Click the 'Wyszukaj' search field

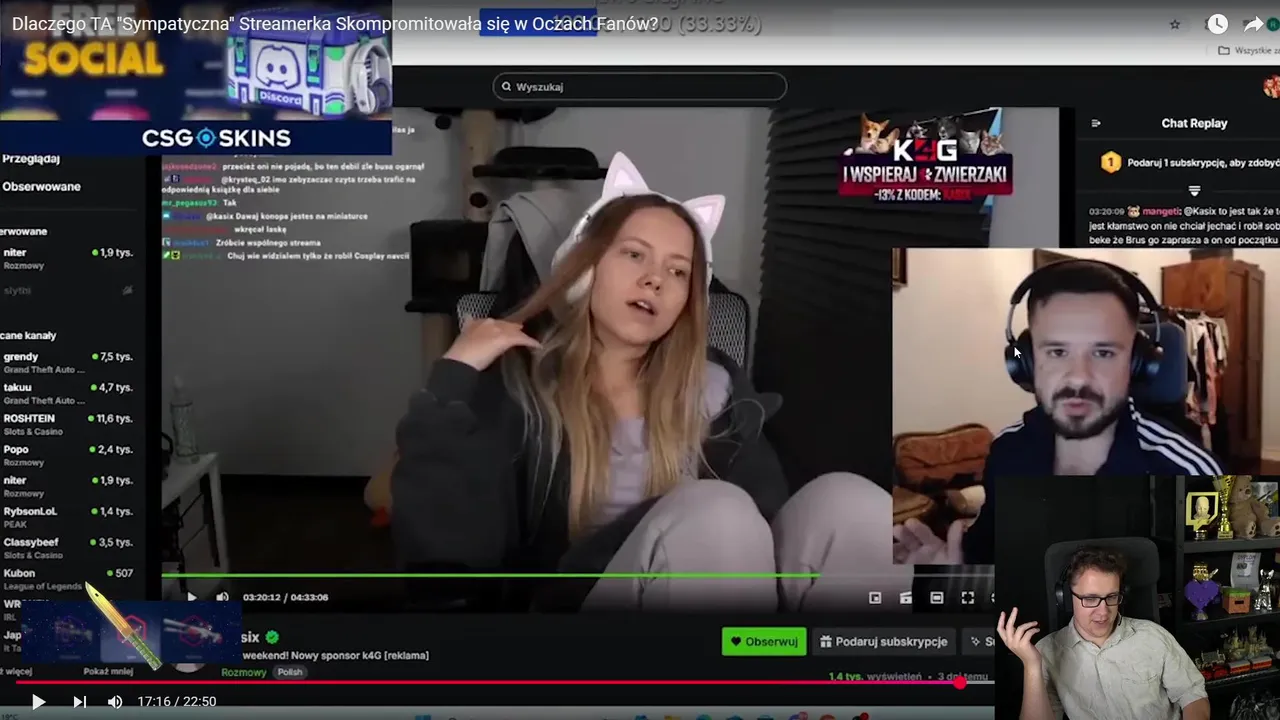tap(640, 87)
